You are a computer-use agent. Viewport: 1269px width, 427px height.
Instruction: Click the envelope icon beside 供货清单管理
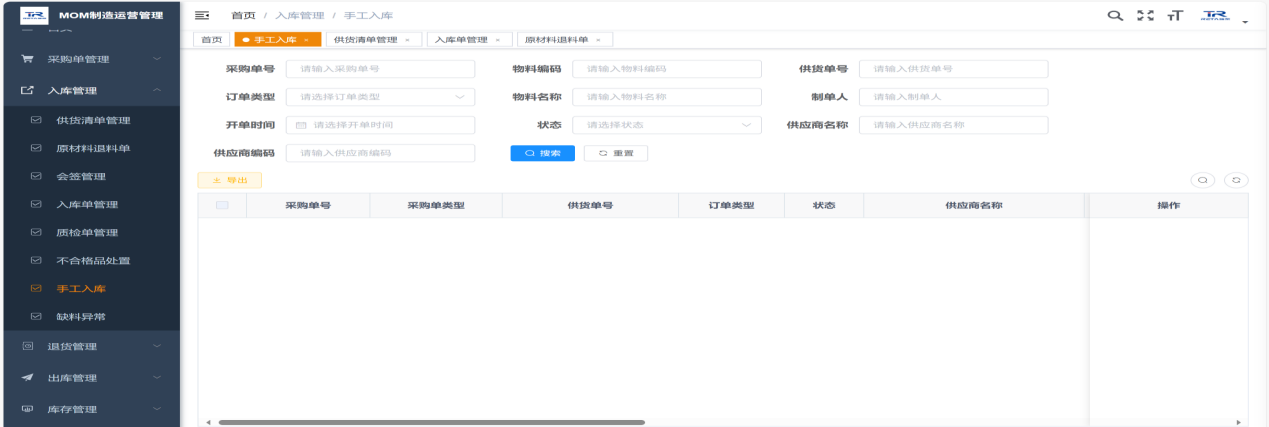[36, 121]
